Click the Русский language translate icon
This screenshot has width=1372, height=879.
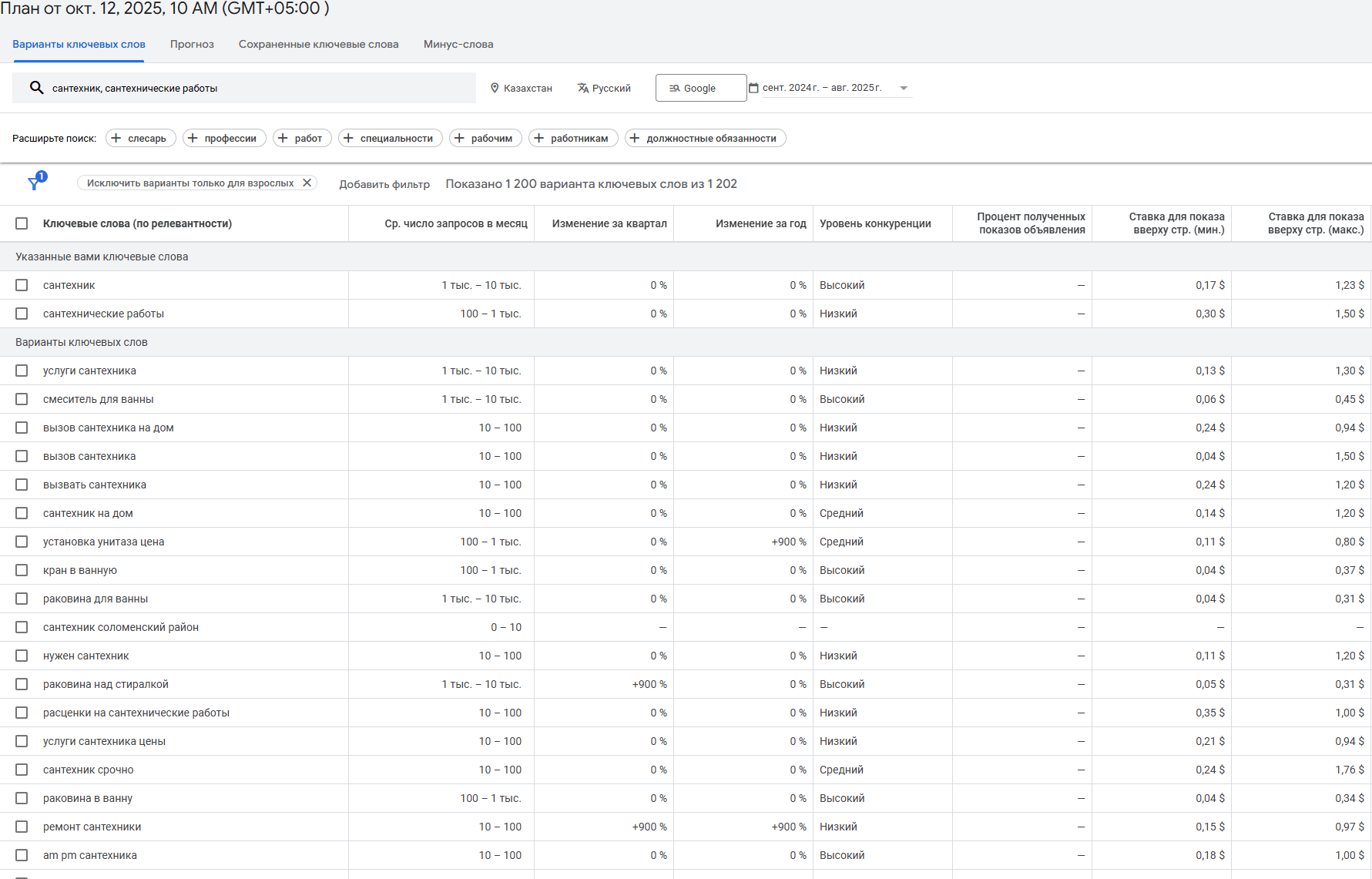[x=583, y=88]
